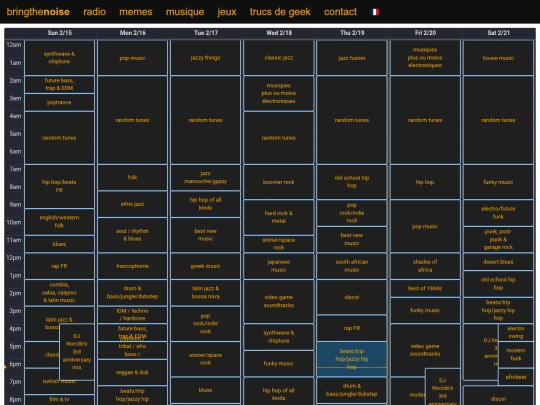The height and width of the screenshot is (405, 540).
Task: Click Wednesday's japanese music slot
Action: (x=279, y=266)
